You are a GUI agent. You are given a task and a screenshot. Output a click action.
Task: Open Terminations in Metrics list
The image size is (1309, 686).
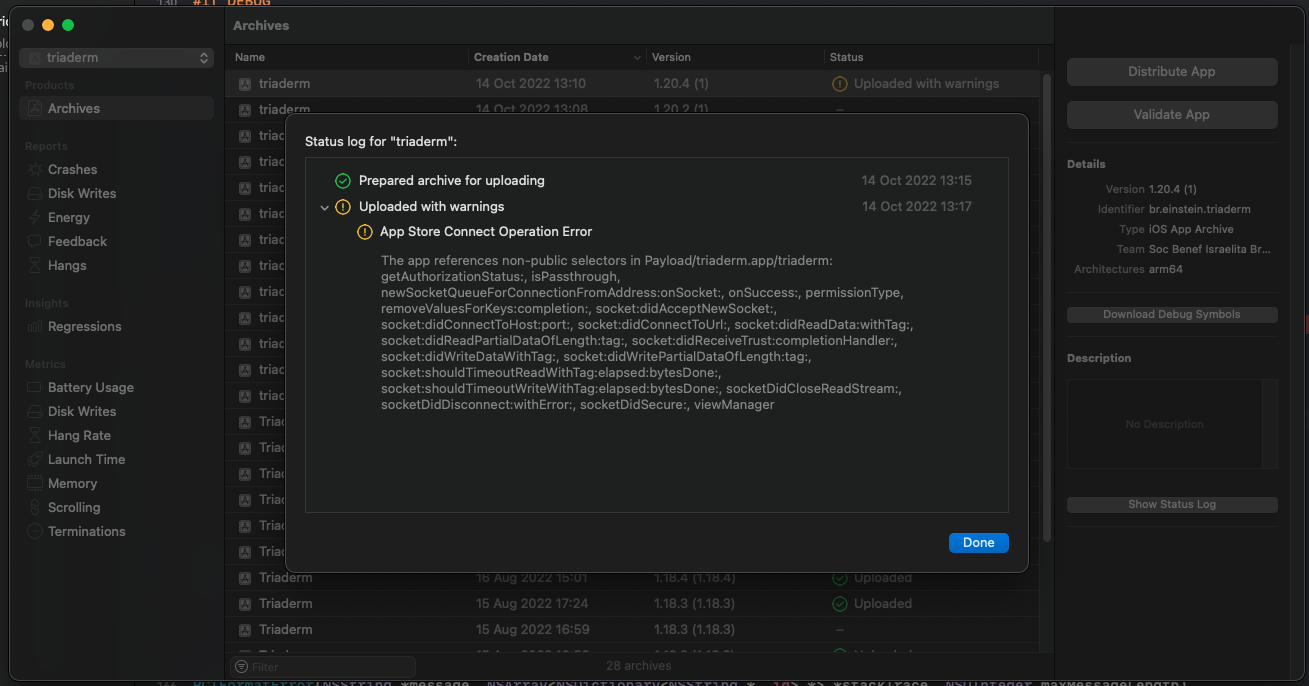coord(86,532)
